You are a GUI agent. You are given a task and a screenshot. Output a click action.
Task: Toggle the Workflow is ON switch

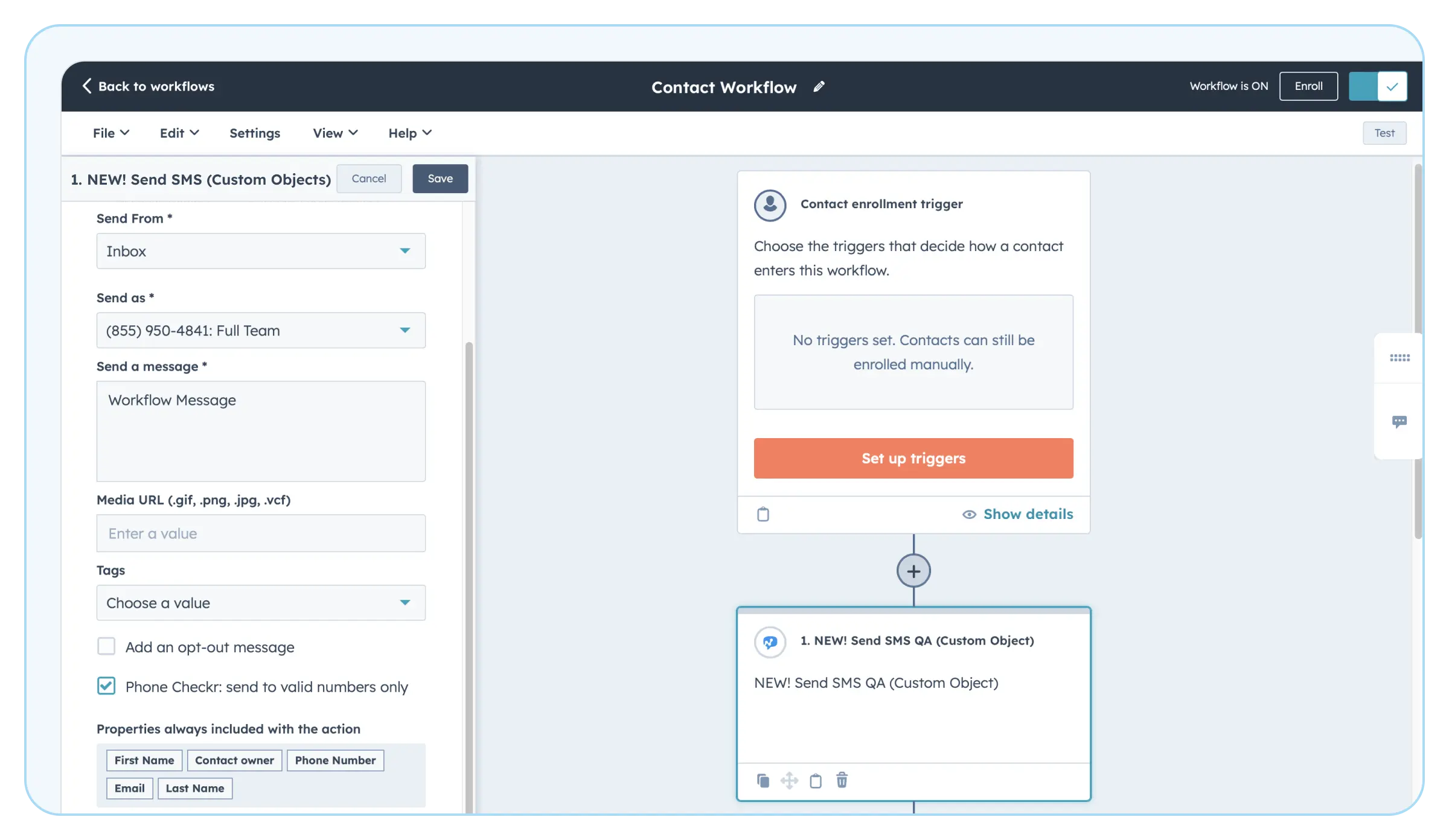(1378, 86)
